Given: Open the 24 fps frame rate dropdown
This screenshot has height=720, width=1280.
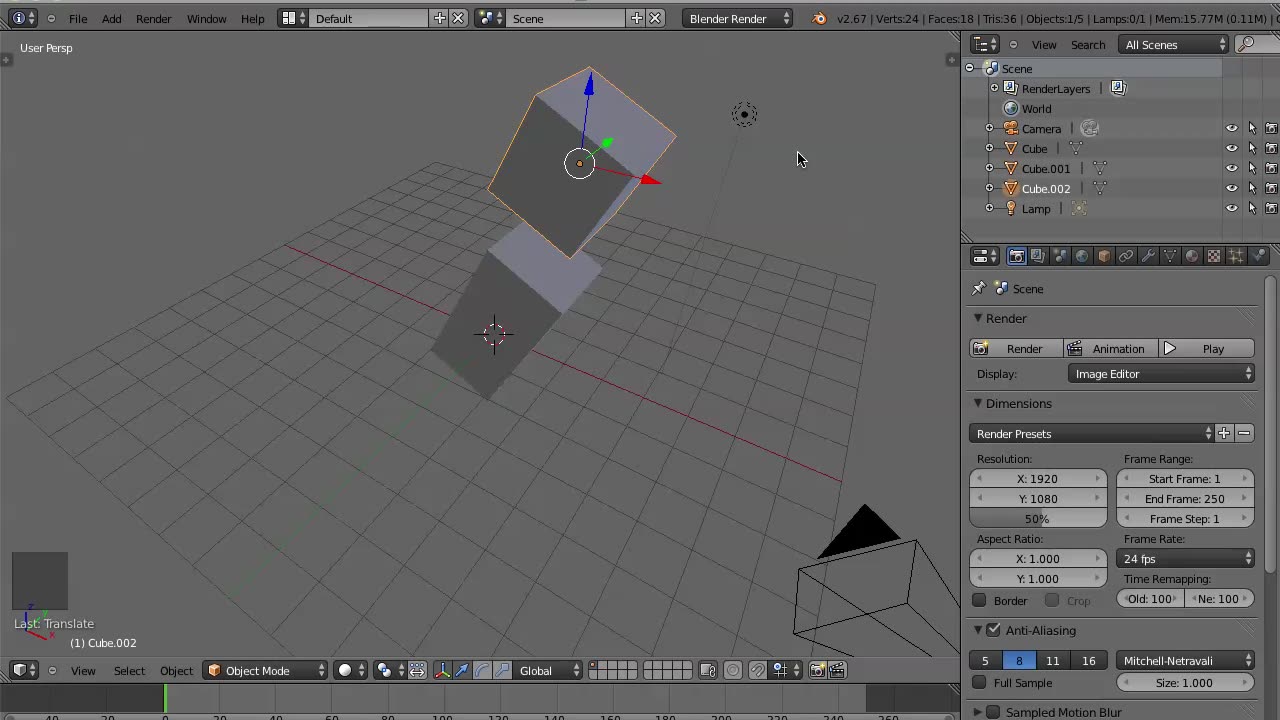Looking at the screenshot, I should pos(1186,559).
